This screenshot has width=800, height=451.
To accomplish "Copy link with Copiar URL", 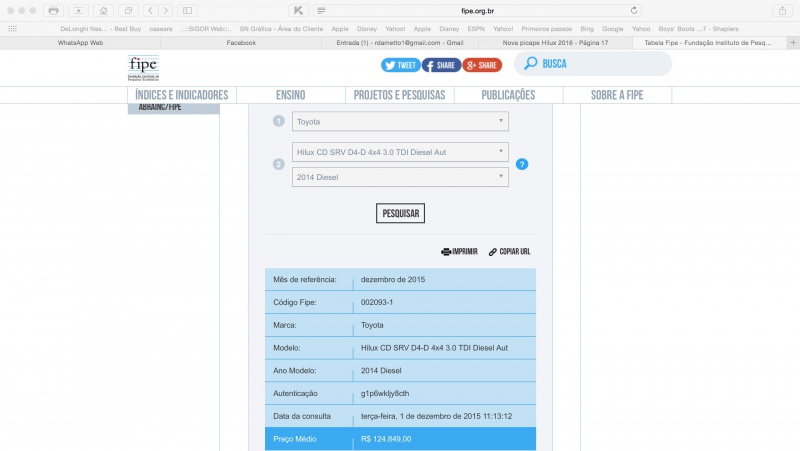I will 509,252.
